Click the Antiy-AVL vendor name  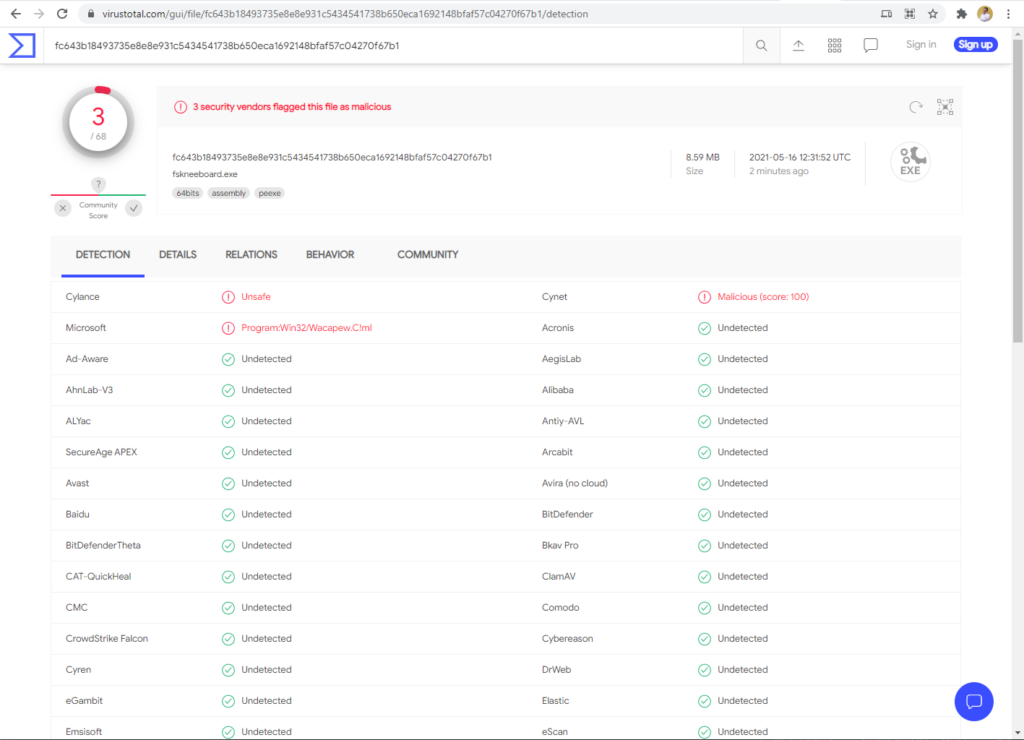point(563,421)
